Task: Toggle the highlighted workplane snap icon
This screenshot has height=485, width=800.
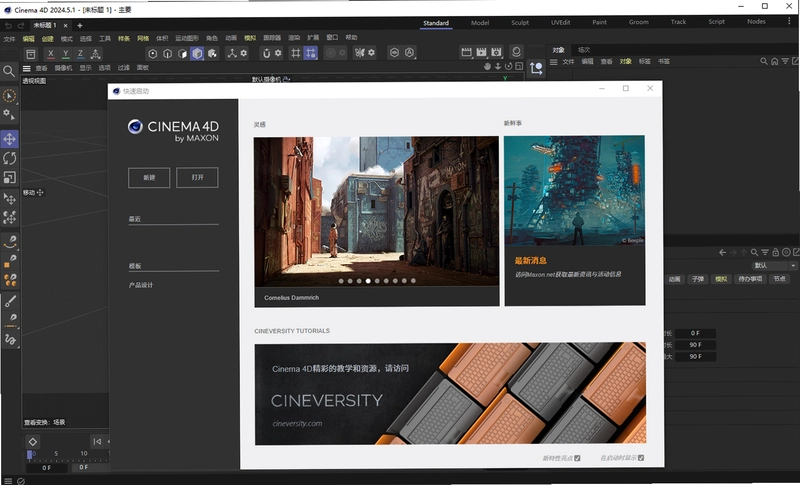Action: [310, 53]
